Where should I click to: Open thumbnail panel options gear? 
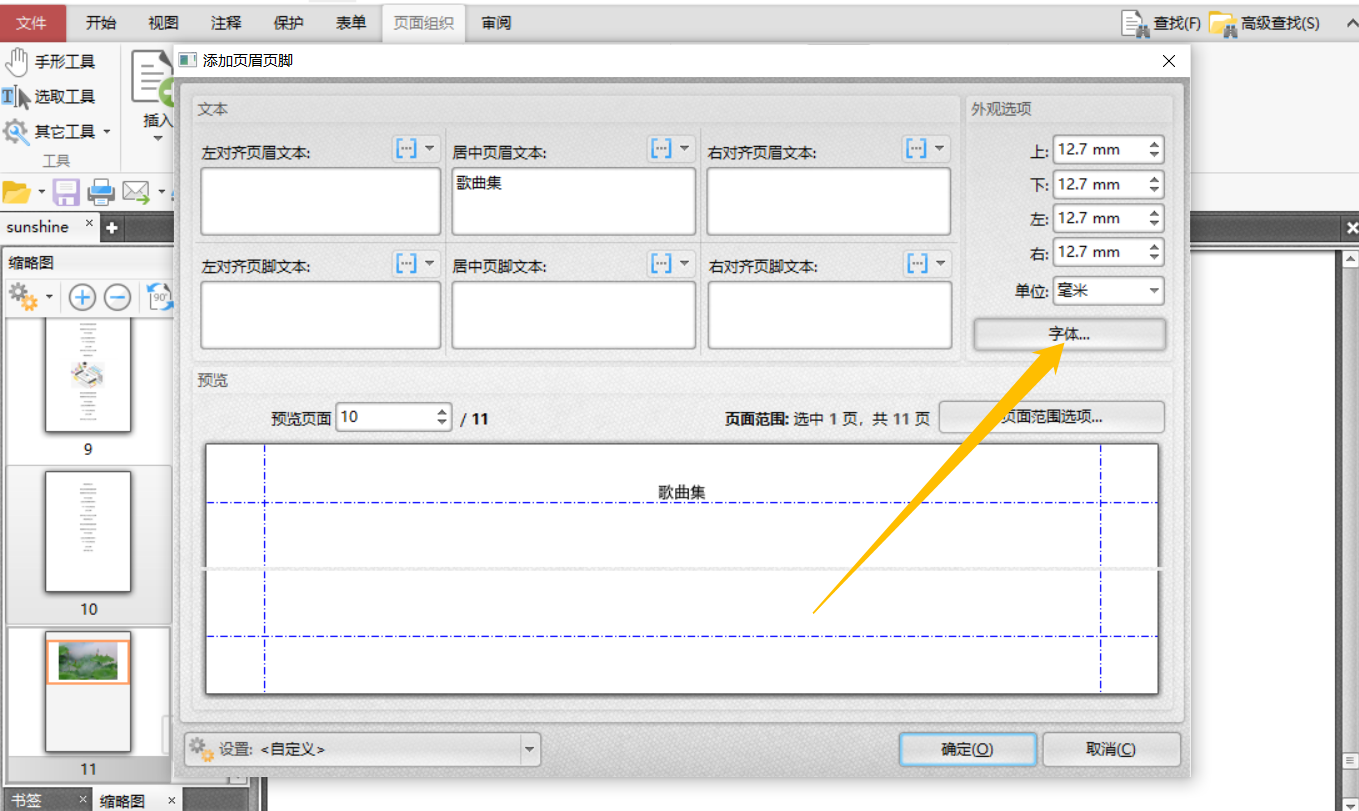(24, 297)
